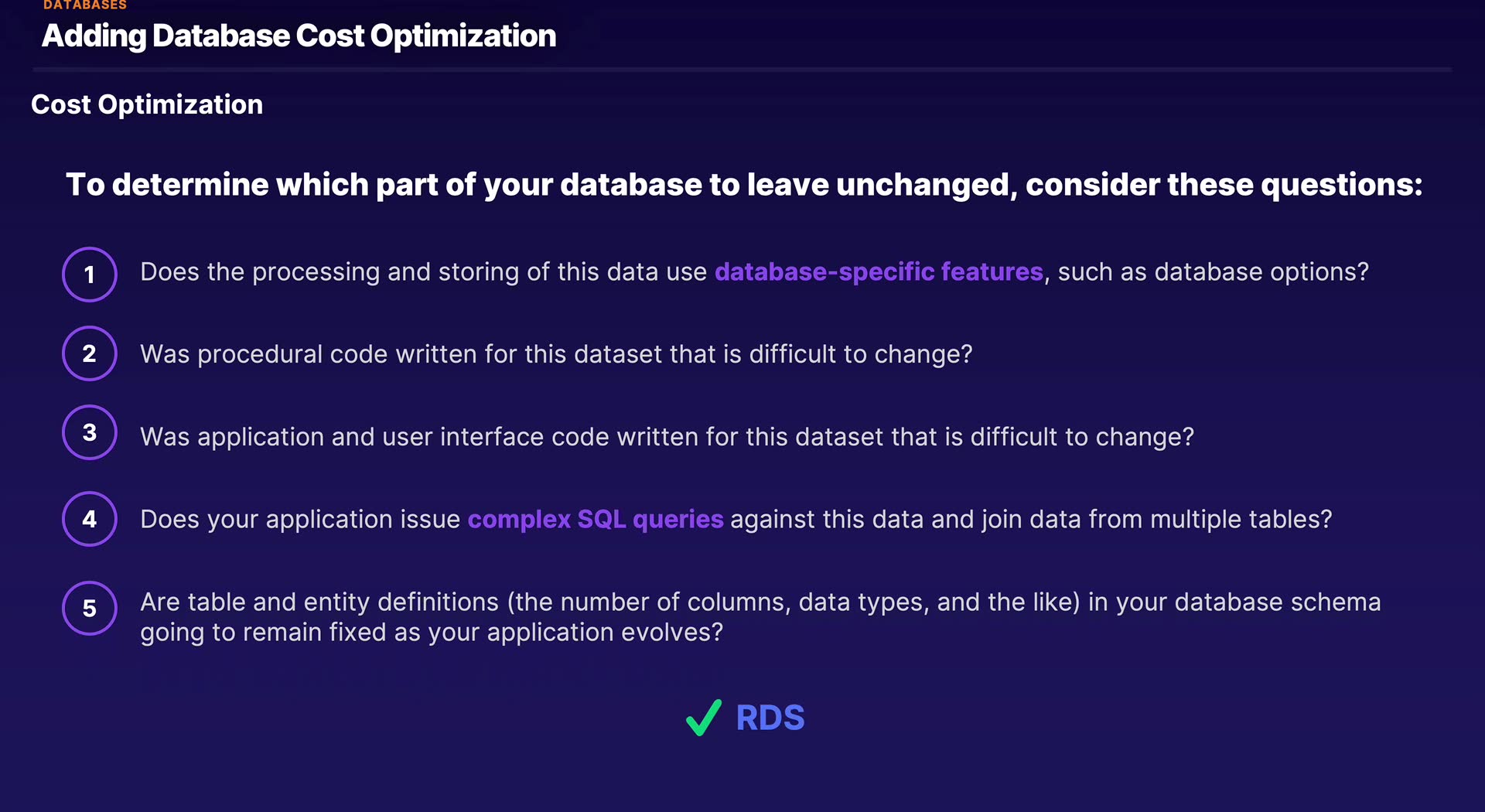Click the orange DATABASES category label
Image resolution: width=1485 pixels, height=812 pixels.
point(85,5)
